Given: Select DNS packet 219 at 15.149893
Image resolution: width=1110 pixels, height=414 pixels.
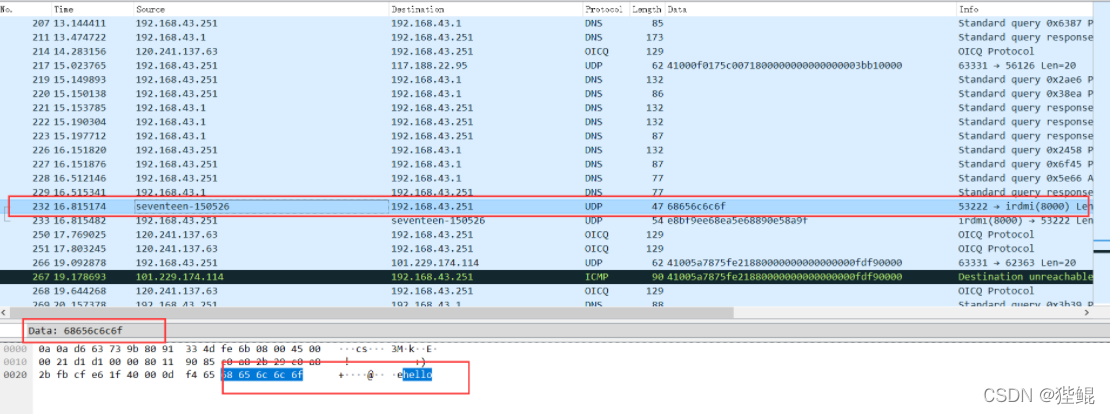Looking at the screenshot, I should click(x=547, y=80).
